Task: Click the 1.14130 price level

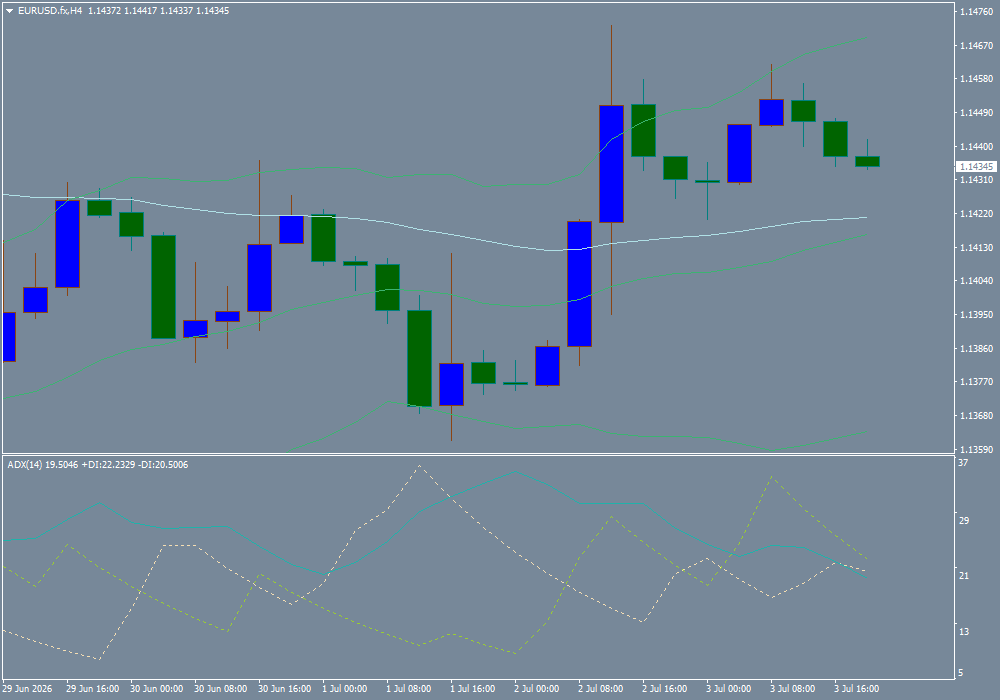Action: click(976, 247)
